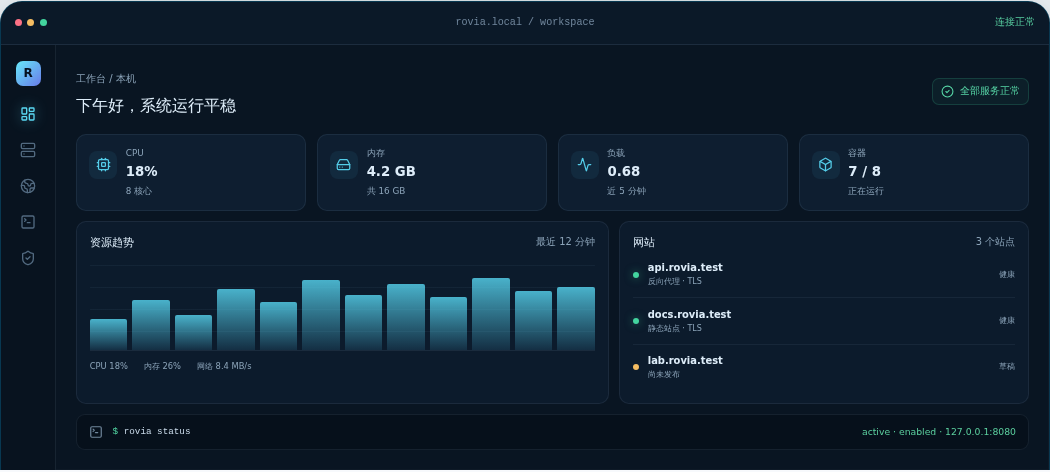Click the 连接正常 connection status text
The width and height of the screenshot is (1050, 472).
pos(1015,22)
